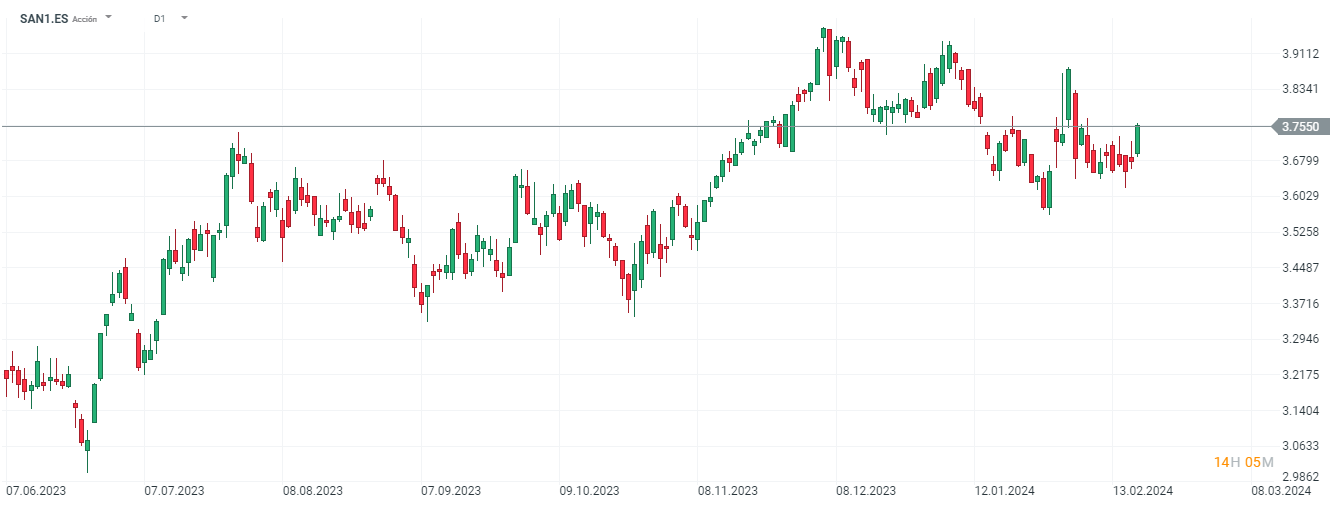
Task: Click the SAN1.ES symbol name
Action: coord(44,18)
